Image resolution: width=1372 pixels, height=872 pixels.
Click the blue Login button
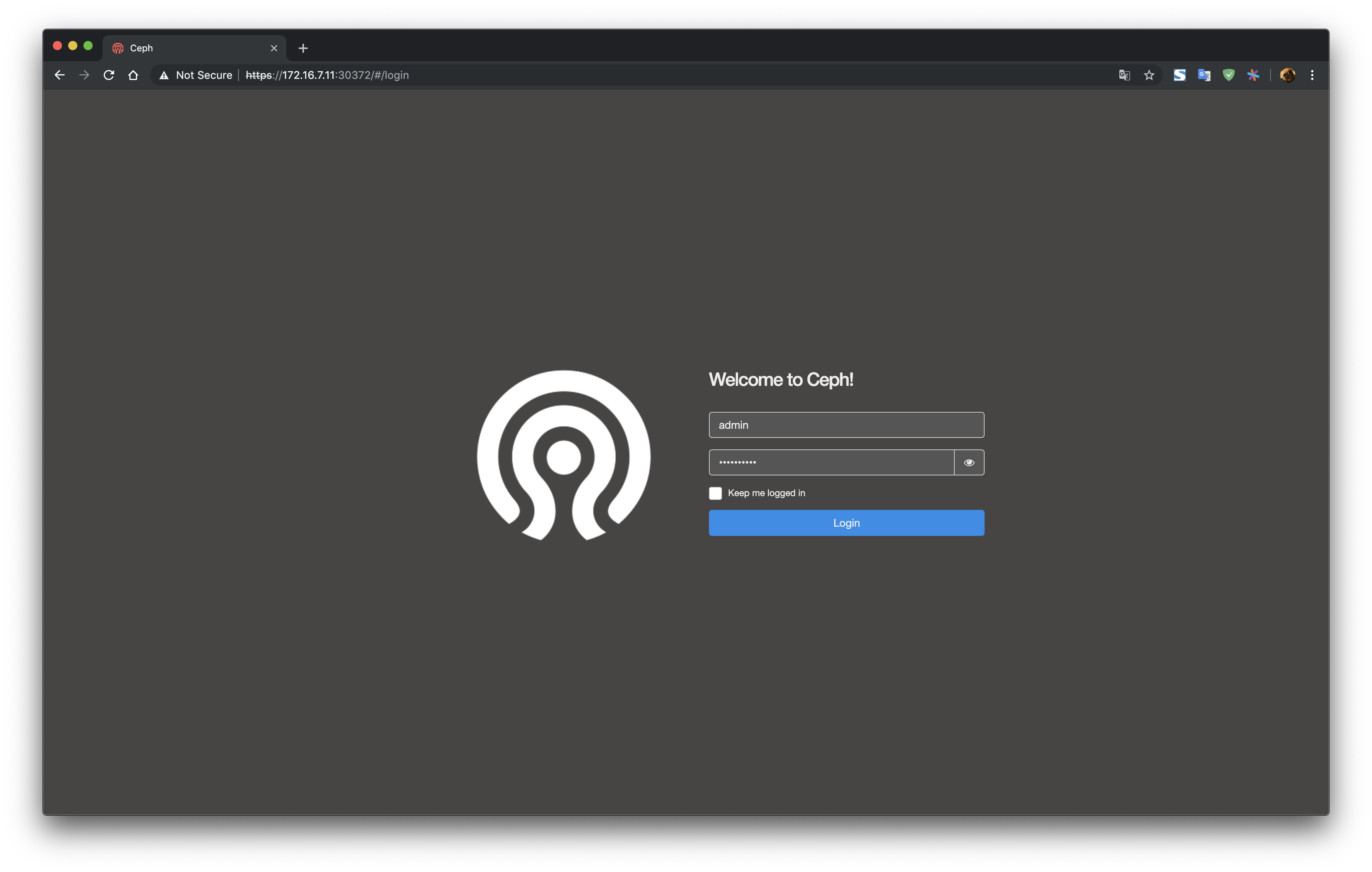[x=846, y=523]
